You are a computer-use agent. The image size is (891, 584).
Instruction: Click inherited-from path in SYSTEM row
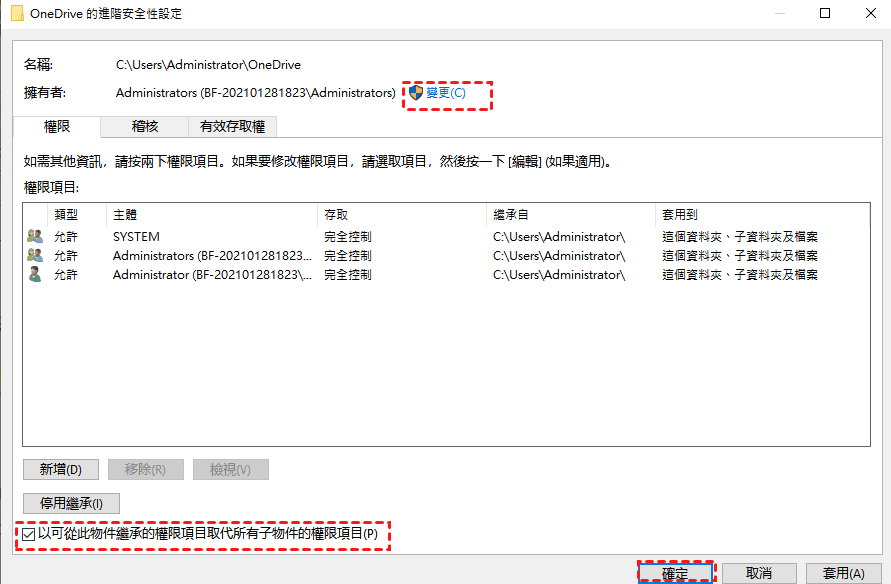(559, 236)
